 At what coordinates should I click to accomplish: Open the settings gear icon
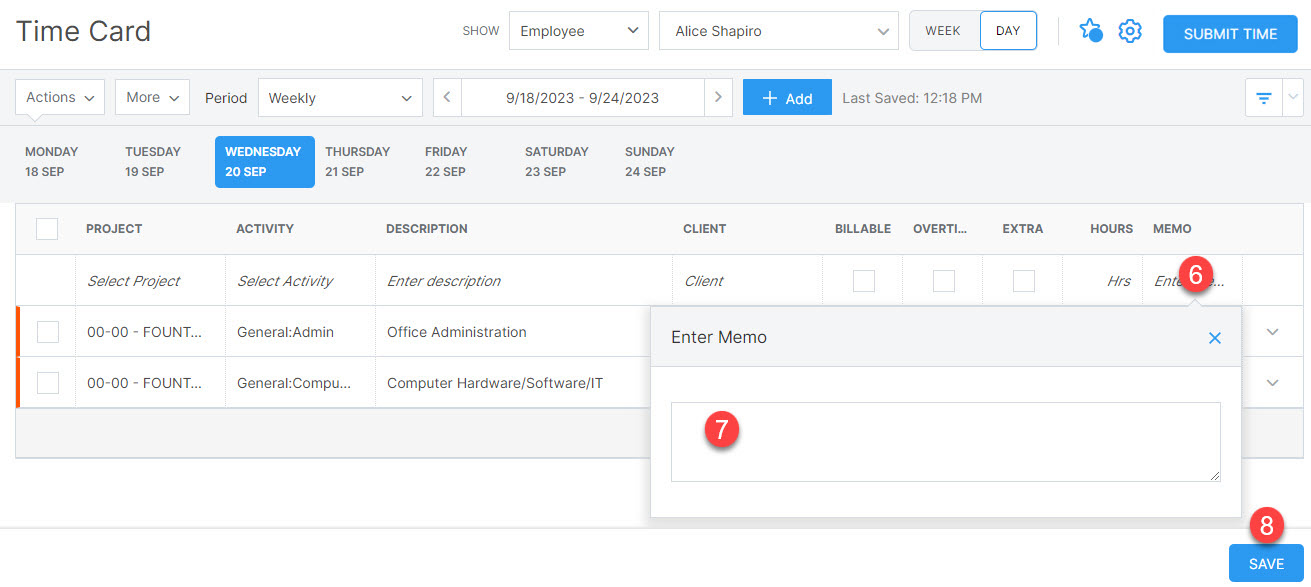click(1130, 31)
